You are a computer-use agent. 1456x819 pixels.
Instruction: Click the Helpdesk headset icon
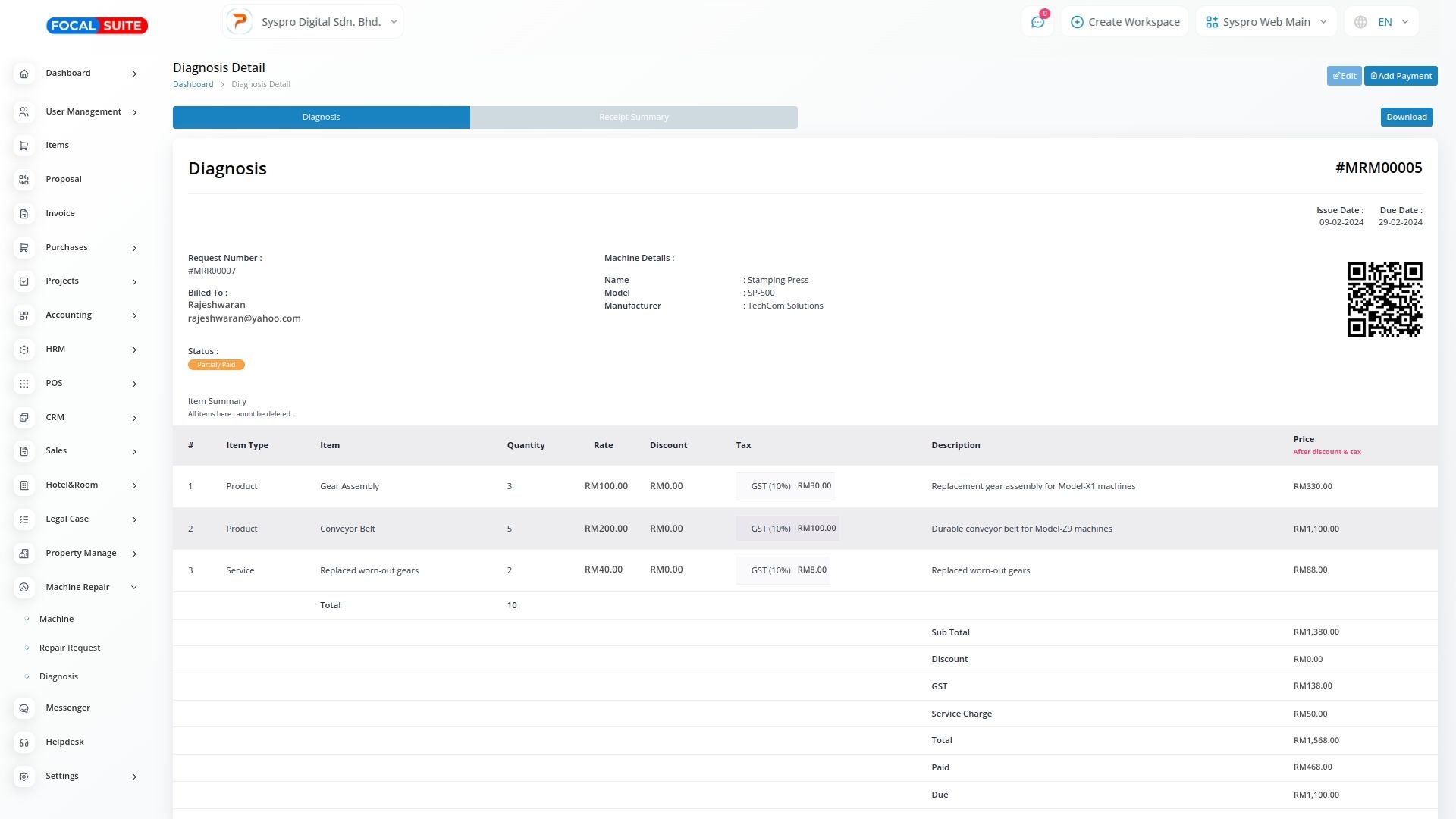pos(24,742)
